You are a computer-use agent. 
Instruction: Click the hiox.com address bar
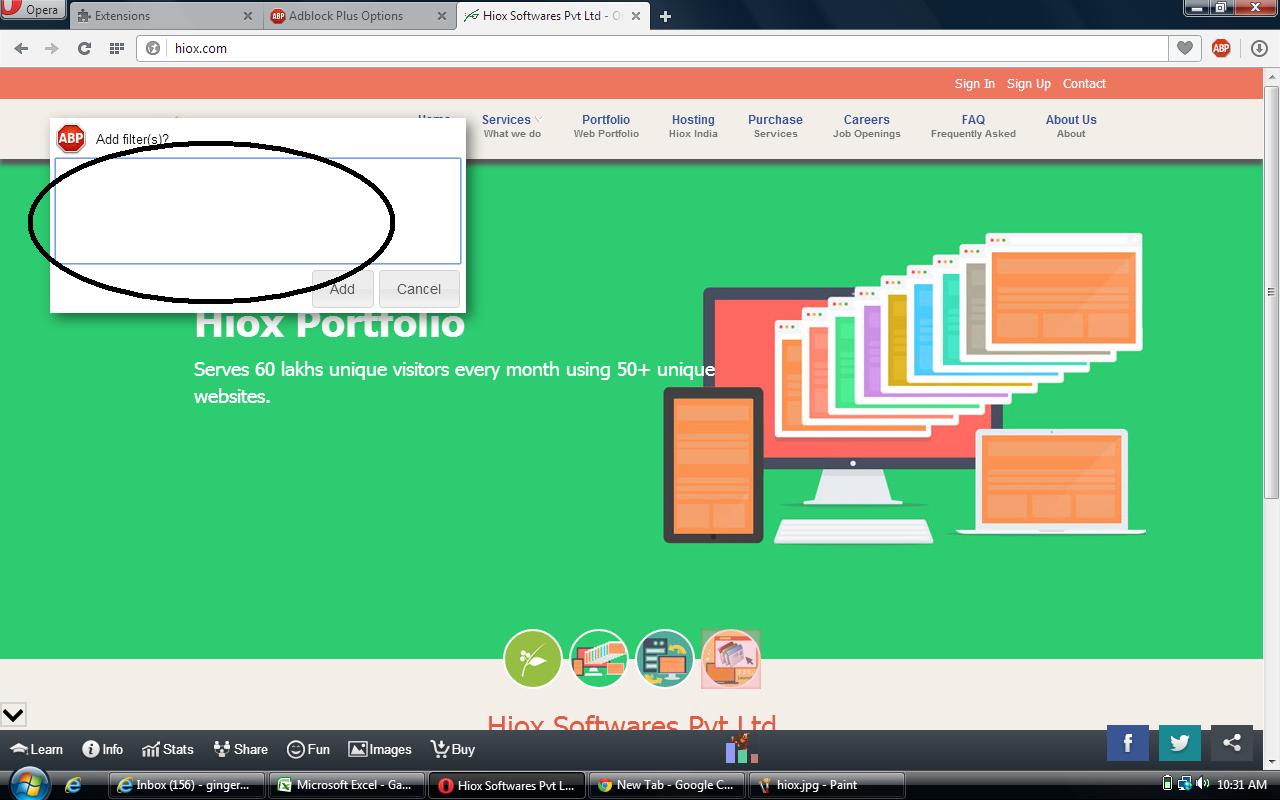(652, 48)
